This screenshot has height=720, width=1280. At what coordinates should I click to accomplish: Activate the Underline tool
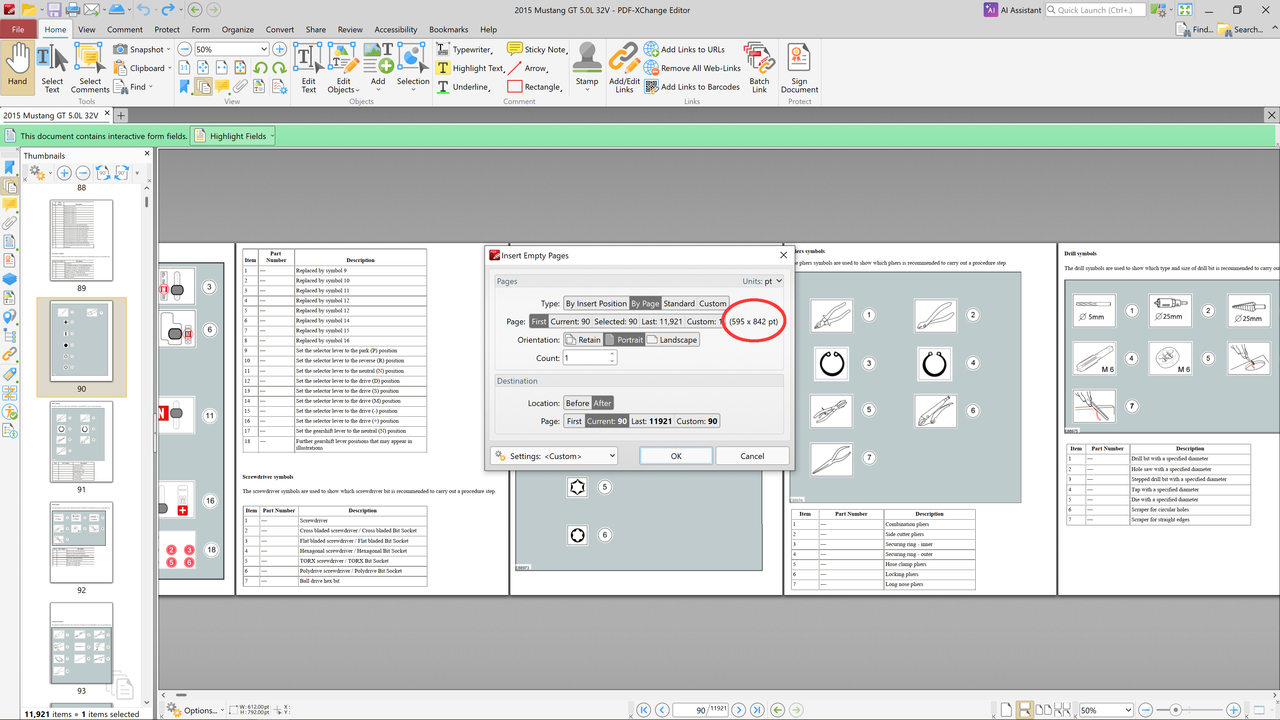click(463, 87)
